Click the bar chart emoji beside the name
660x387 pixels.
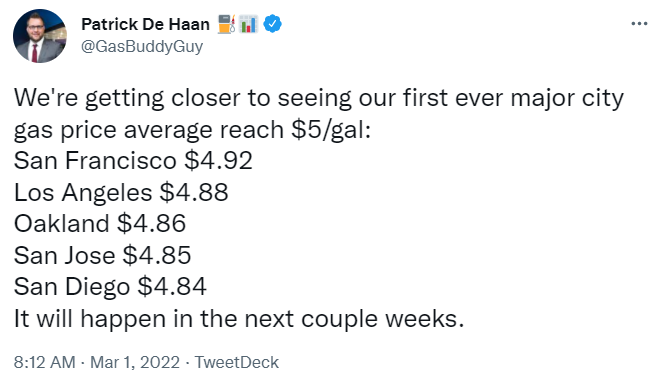tap(248, 24)
